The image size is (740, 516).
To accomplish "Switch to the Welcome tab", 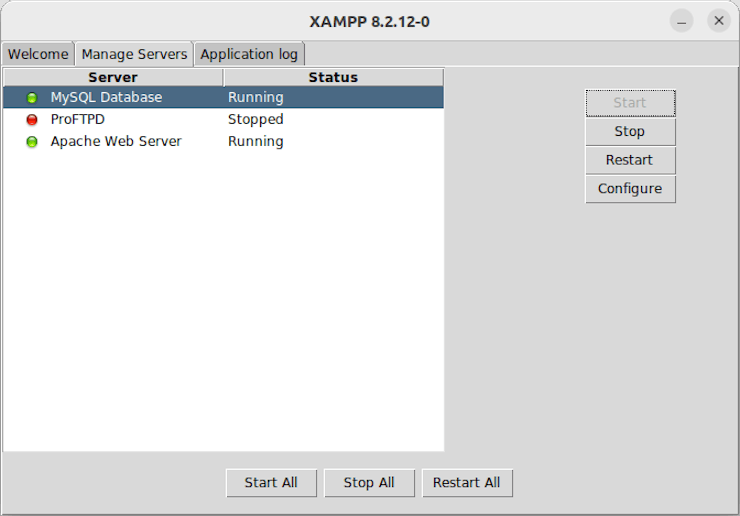I will click(x=38, y=54).
